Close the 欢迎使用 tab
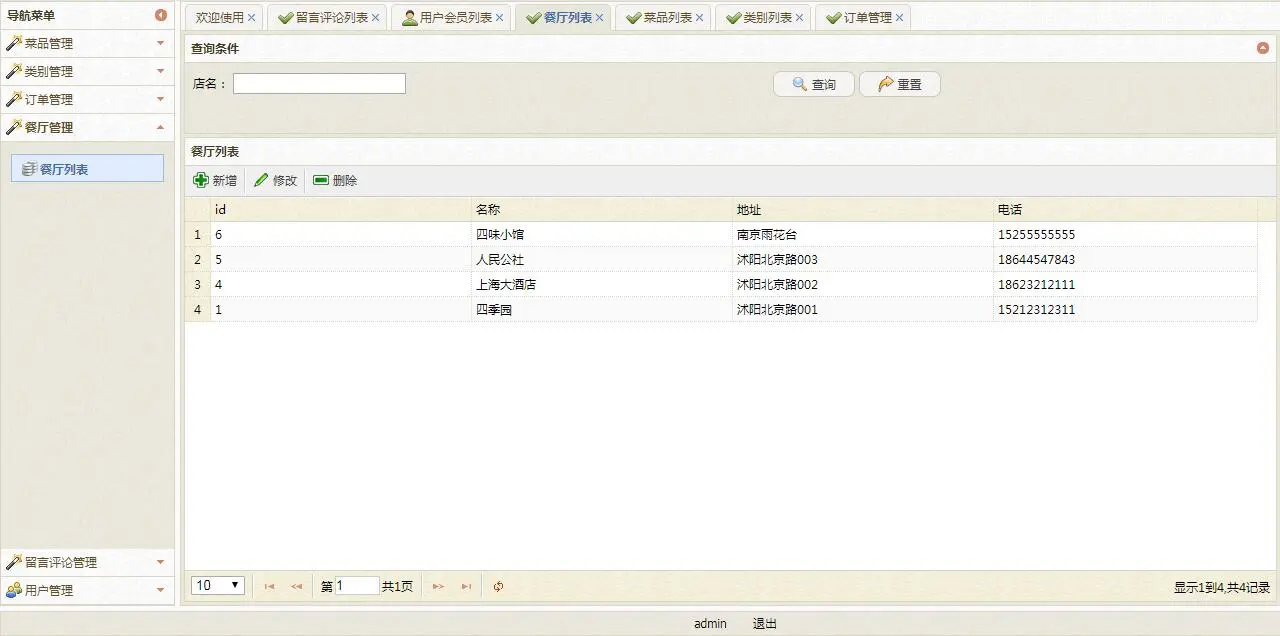 [x=252, y=18]
